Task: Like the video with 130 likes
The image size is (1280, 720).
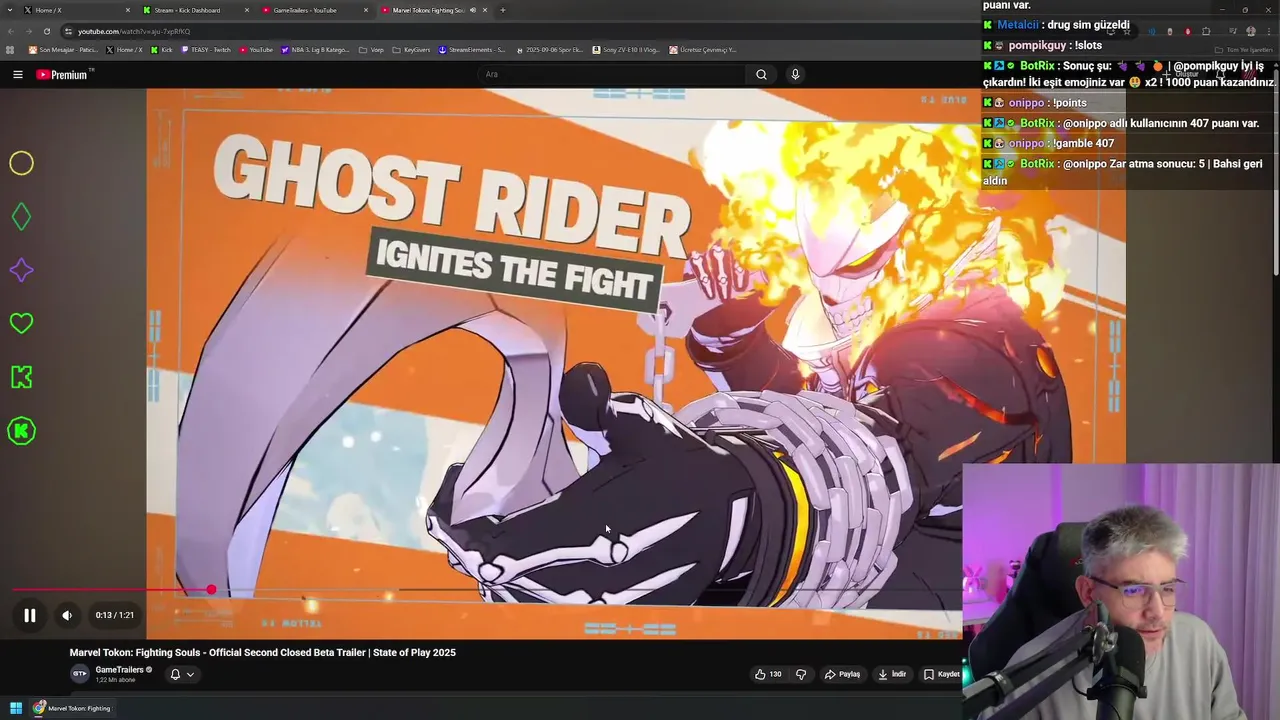Action: 768,674
